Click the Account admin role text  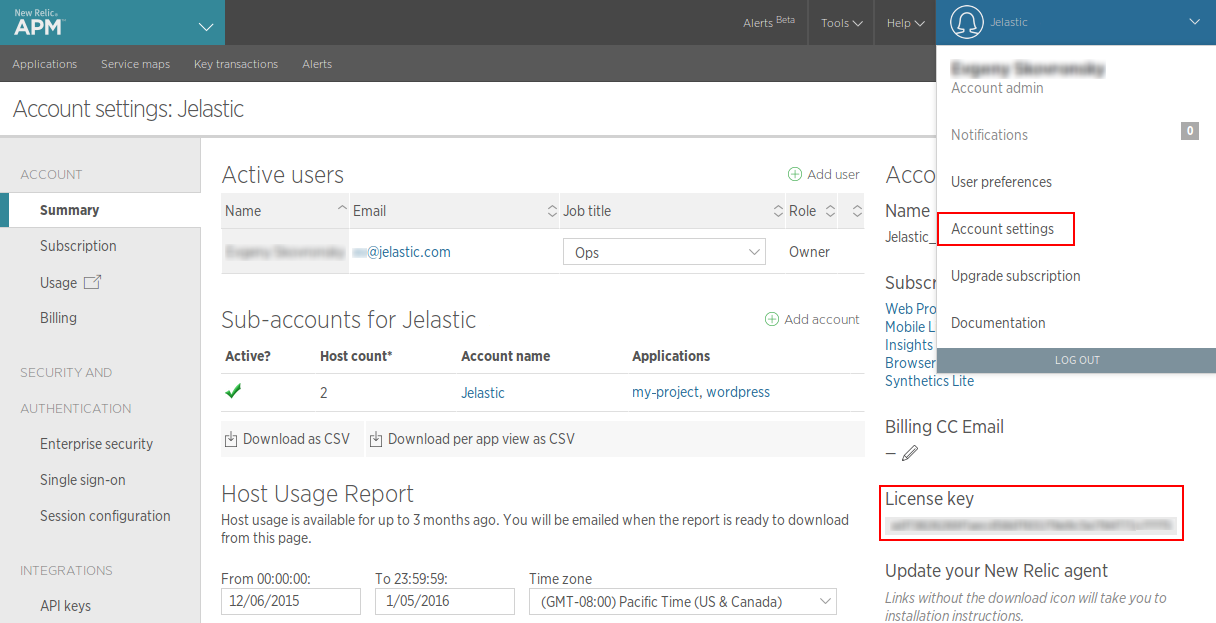pyautogui.click(x=997, y=88)
